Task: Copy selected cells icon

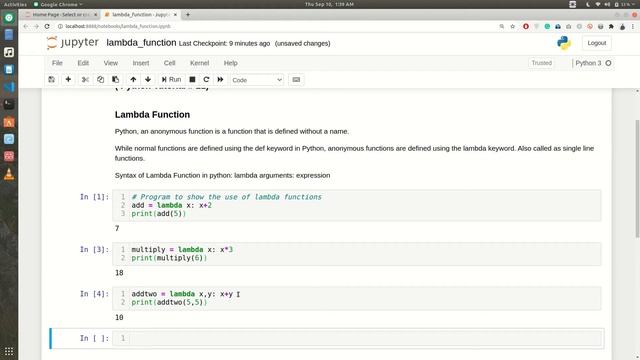Action: click(100, 80)
